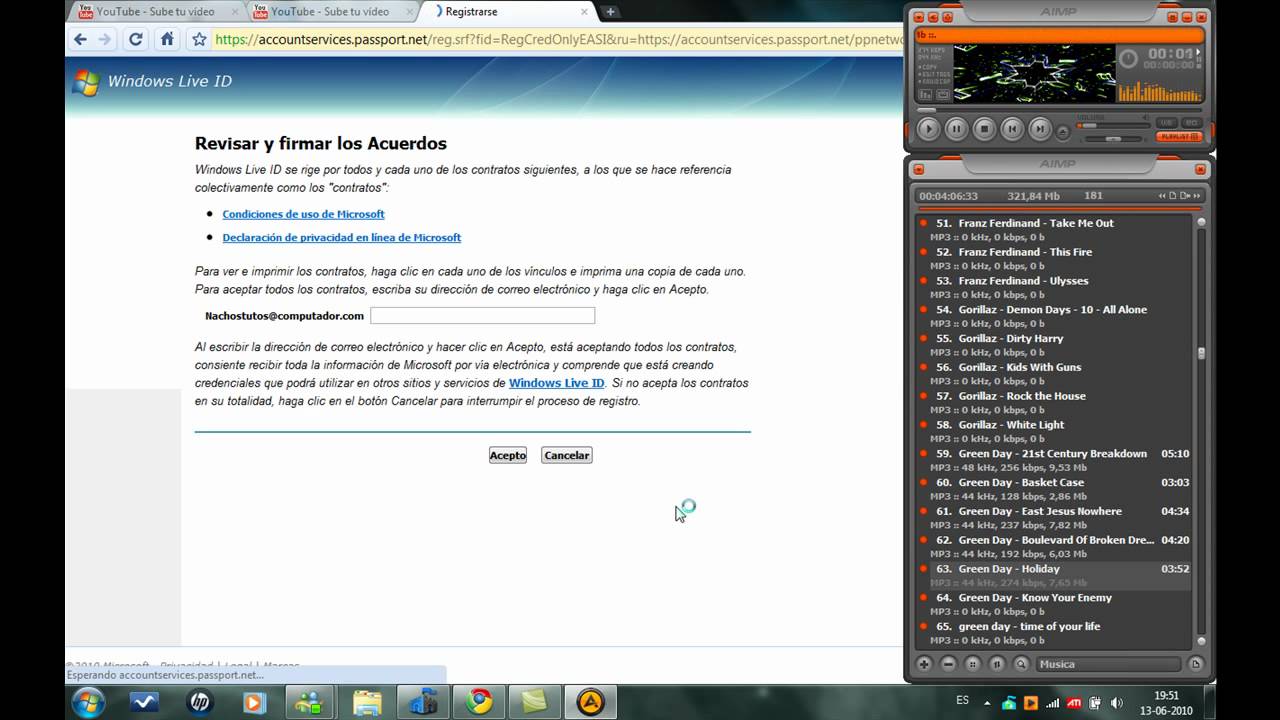
Task: Click the Pause button in AIMP player
Action: [x=956, y=128]
